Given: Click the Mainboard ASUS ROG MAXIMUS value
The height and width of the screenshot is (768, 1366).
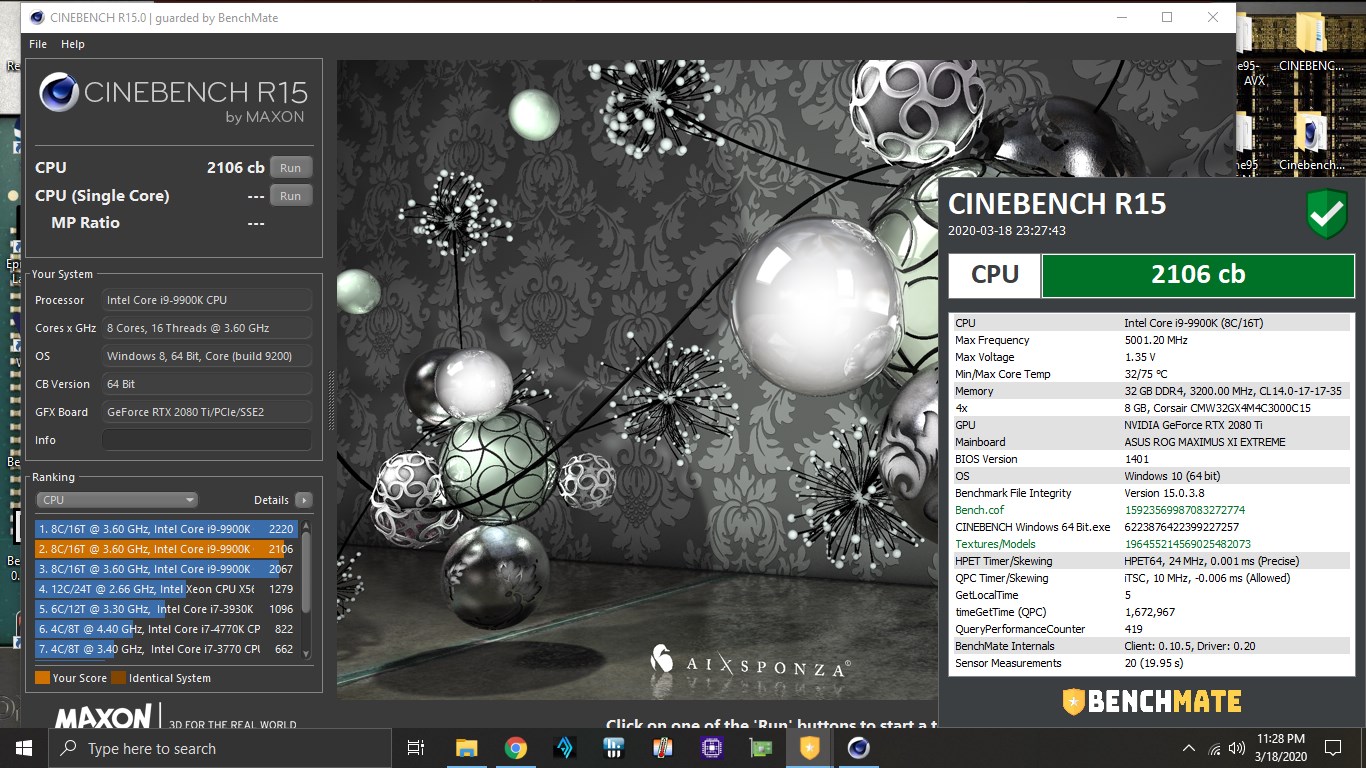Looking at the screenshot, I should [x=1205, y=442].
